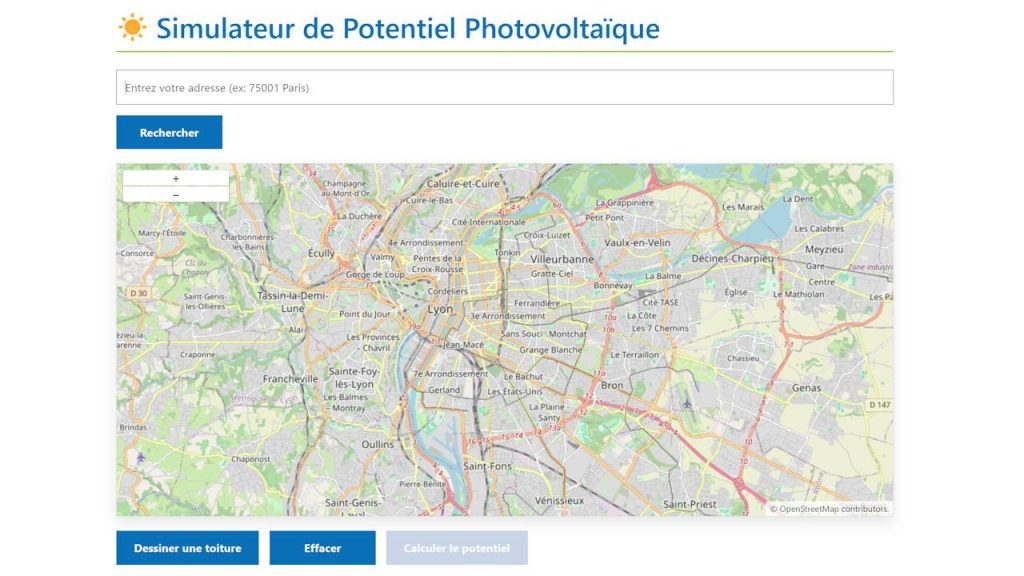Viewport: 1024px width, 576px height.
Task: Click the Gratte-Ciel label on the map
Action: pos(552,274)
